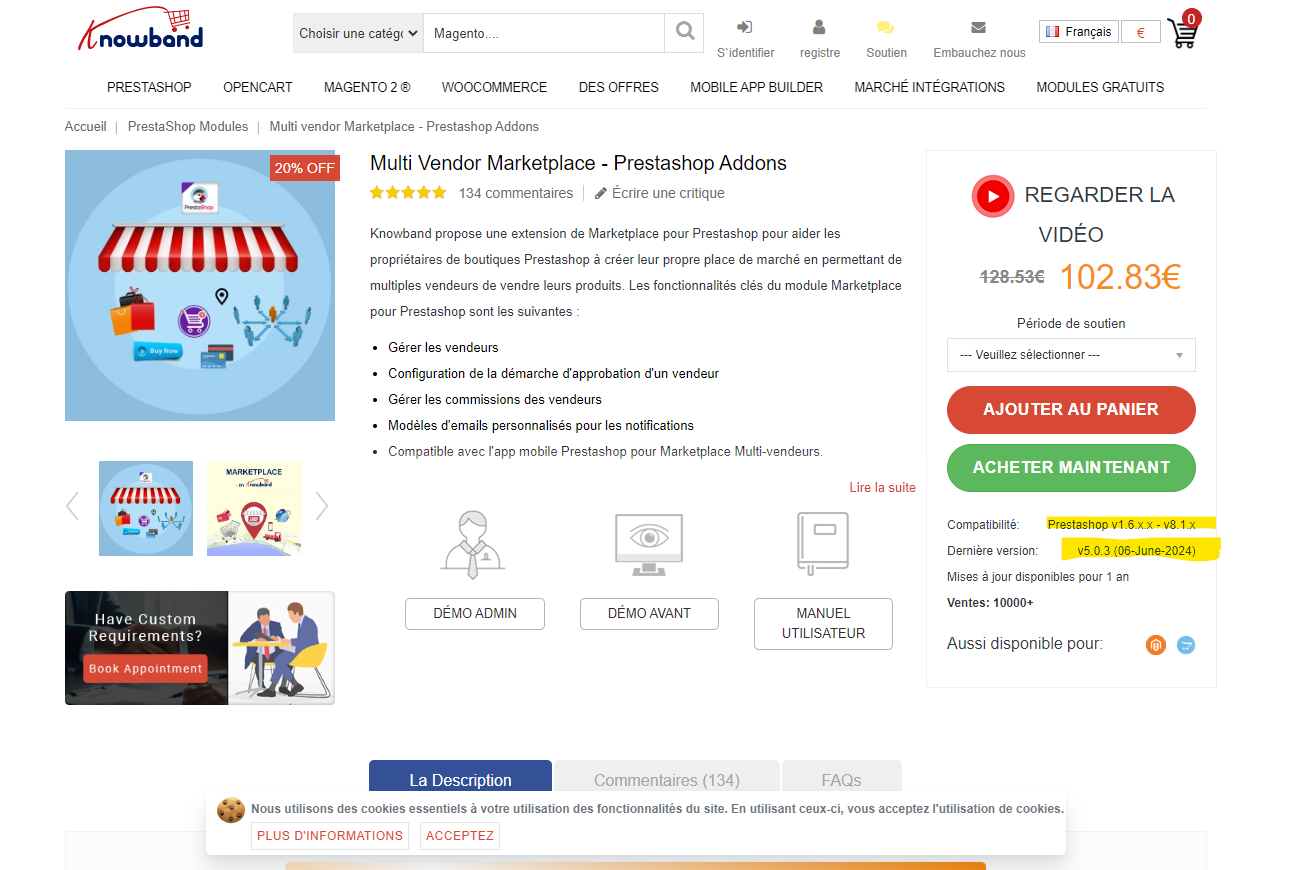Click the Prestashop v1.6.x.x - v8.1.x text

[1121, 524]
